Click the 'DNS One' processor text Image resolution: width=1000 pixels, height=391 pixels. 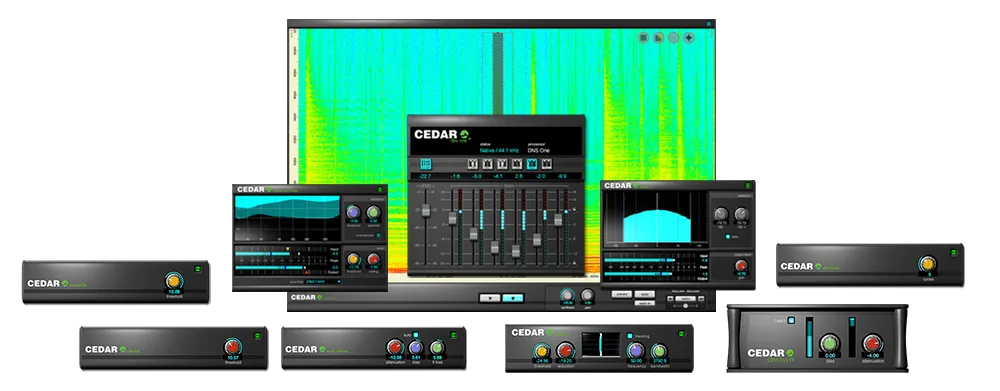[x=538, y=151]
